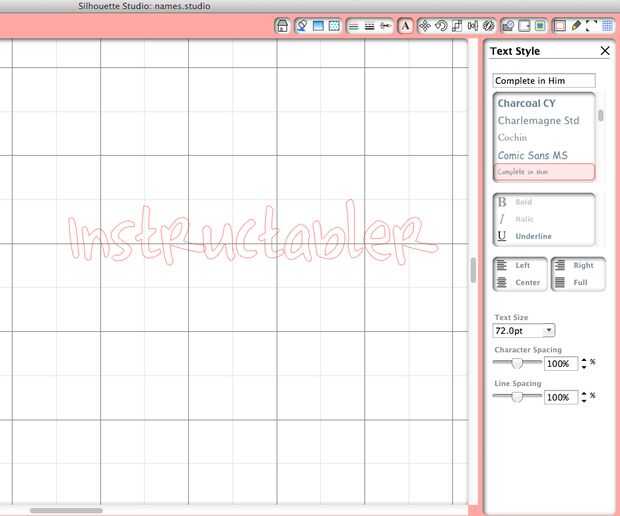Open the Line Color tool

(x=354, y=26)
